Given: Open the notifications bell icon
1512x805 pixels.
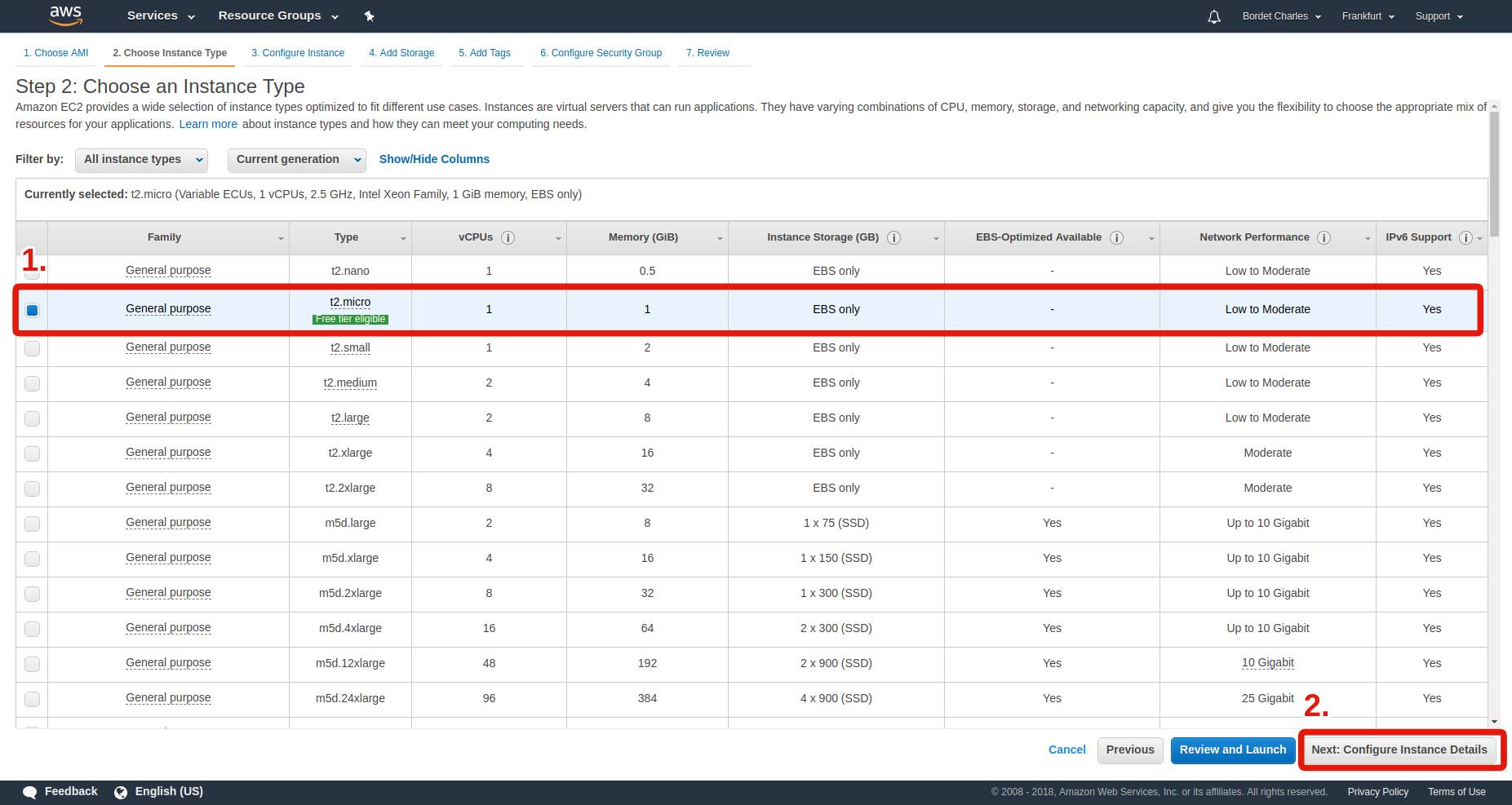Looking at the screenshot, I should tap(1214, 16).
